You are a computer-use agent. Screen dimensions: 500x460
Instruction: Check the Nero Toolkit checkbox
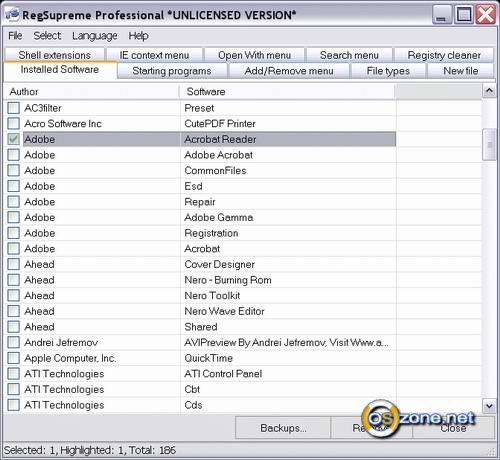pyautogui.click(x=14, y=296)
